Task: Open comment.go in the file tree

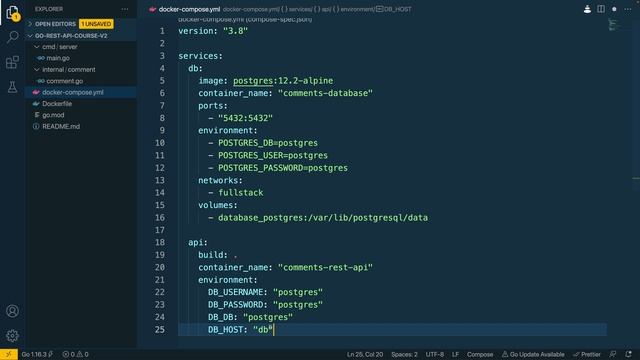Action: pos(64,81)
